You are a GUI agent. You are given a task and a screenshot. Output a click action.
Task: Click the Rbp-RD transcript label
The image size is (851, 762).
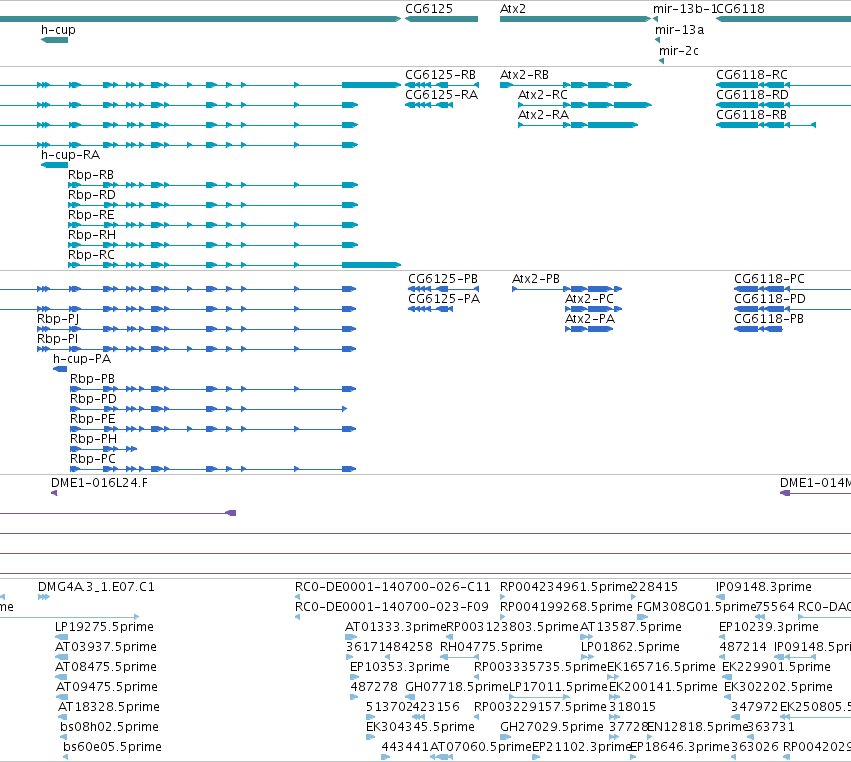92,195
